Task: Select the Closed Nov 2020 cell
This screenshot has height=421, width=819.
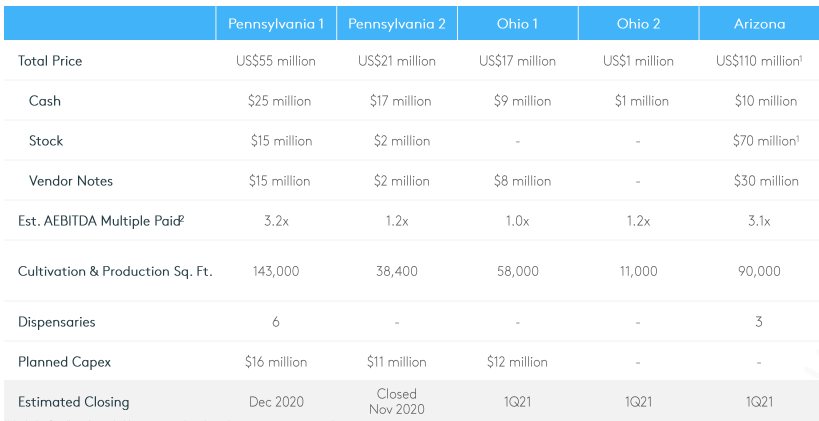Action: point(396,401)
